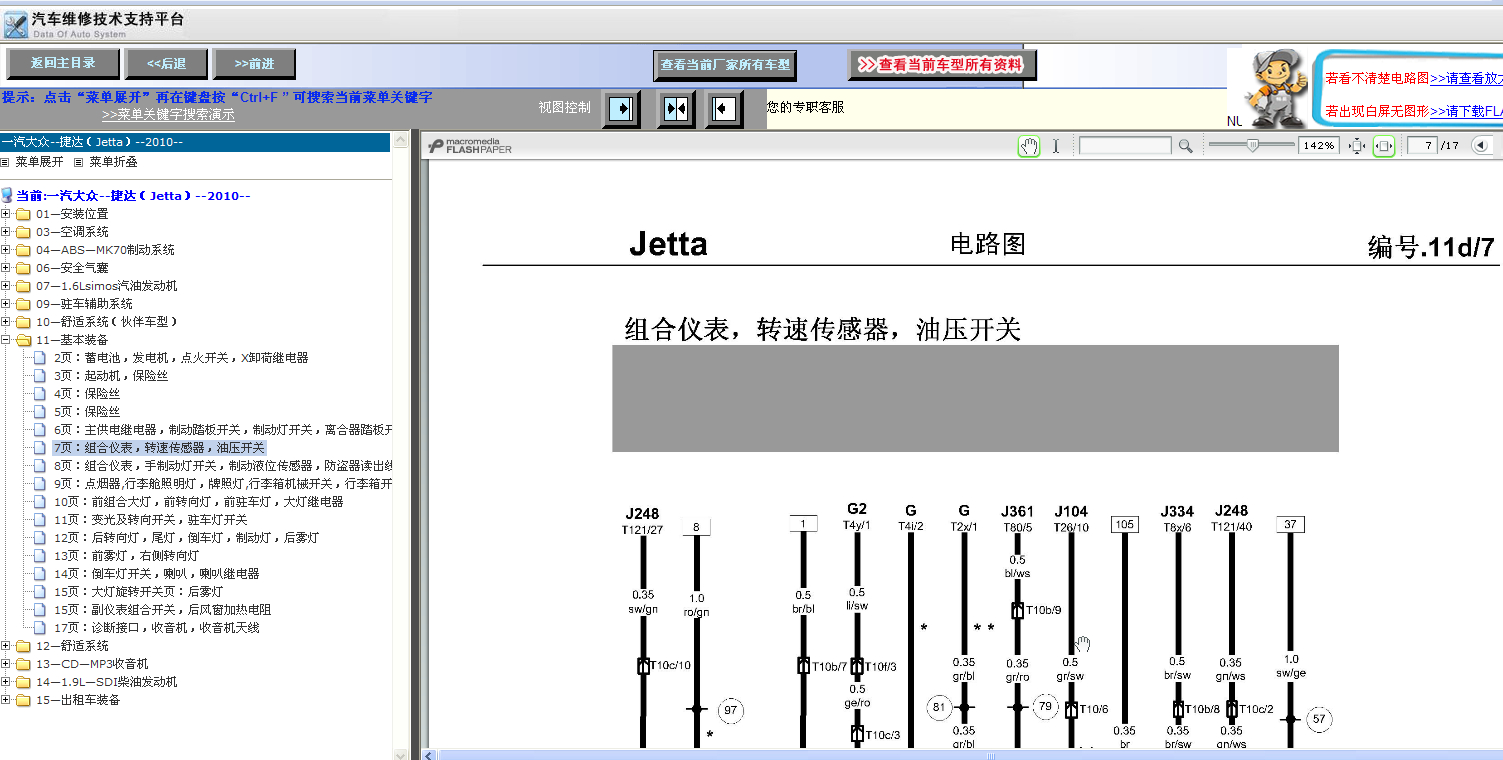Click folder icon of 15—出租车装备
The image size is (1503, 760).
[x=23, y=700]
